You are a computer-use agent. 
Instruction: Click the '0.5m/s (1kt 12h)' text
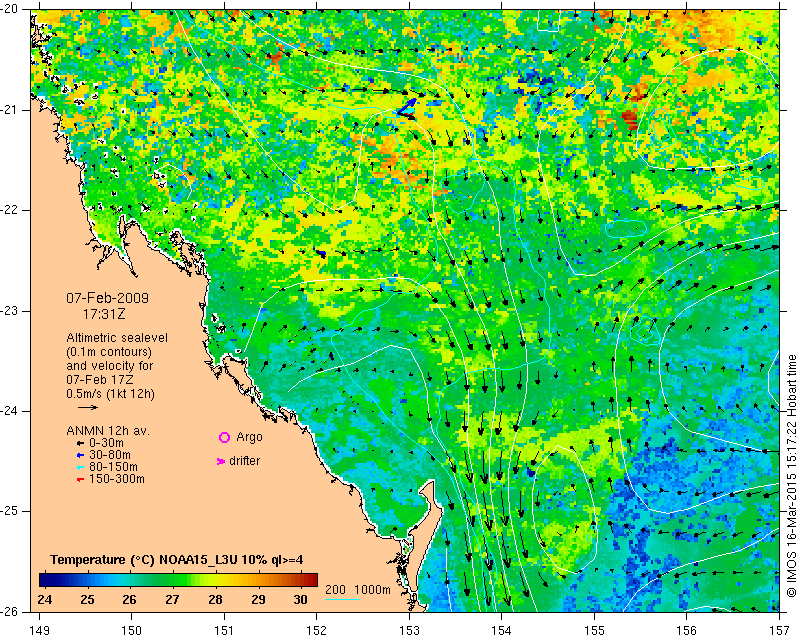110,394
